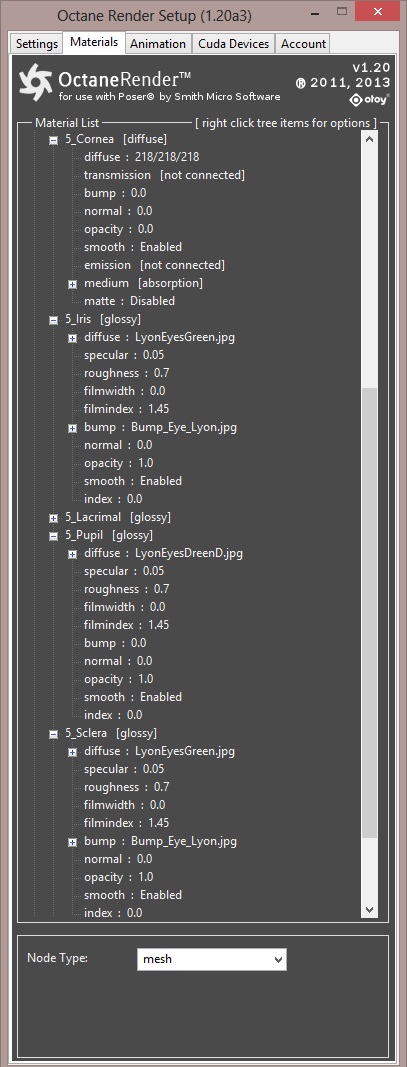
Task: Select 5_Iris roughness : 0.7 row
Action: click(126, 373)
